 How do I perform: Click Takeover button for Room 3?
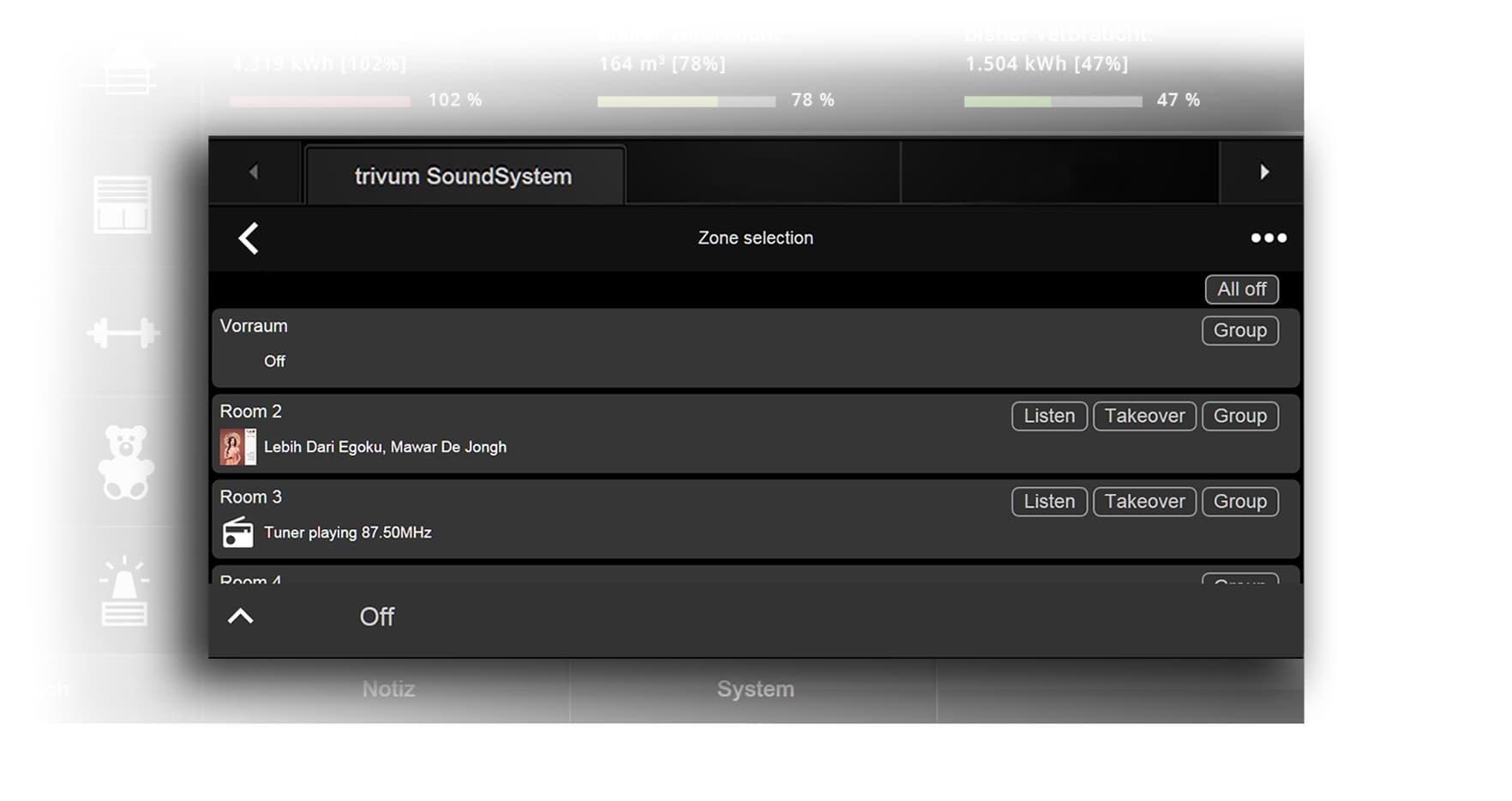click(x=1144, y=502)
